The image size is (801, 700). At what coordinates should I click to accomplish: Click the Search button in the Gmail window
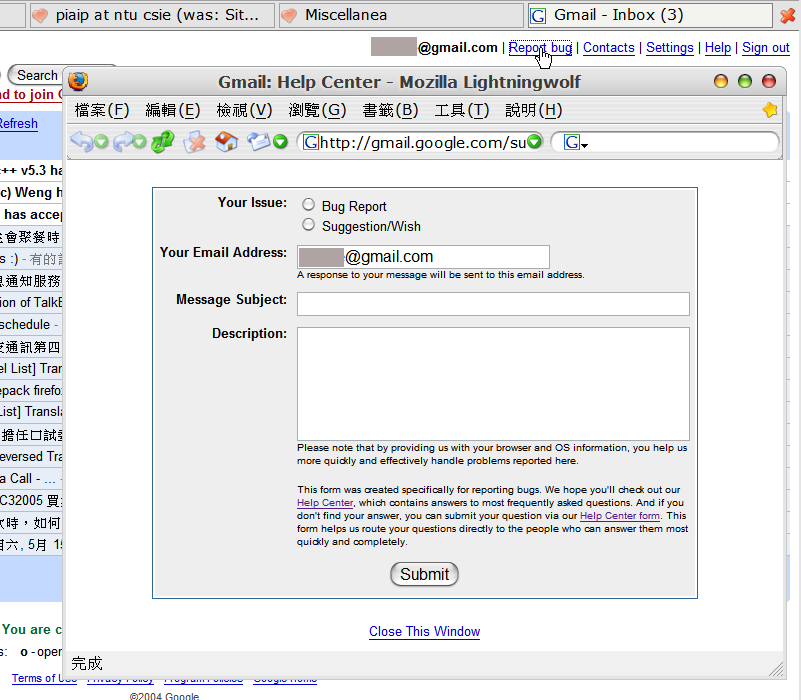click(x=36, y=76)
